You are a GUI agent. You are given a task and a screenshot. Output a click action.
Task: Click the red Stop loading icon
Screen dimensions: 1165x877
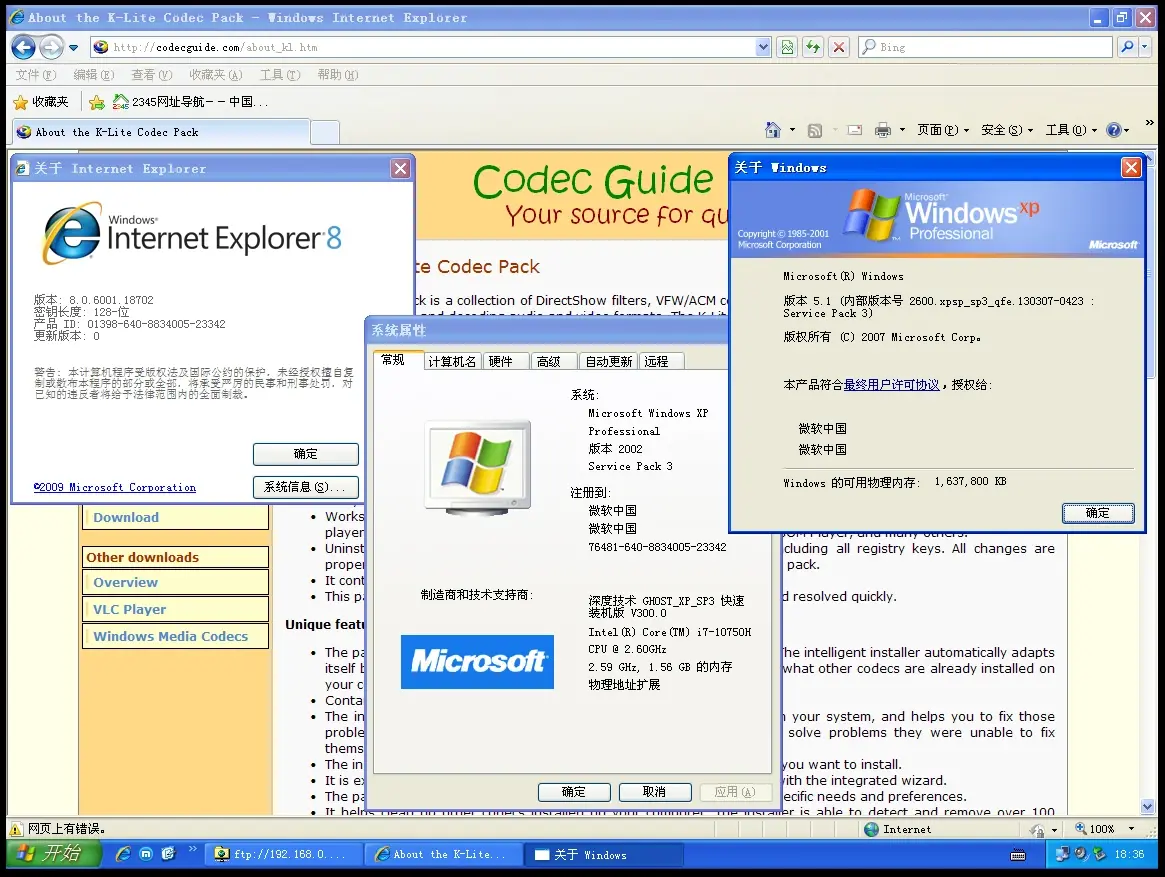pos(839,48)
